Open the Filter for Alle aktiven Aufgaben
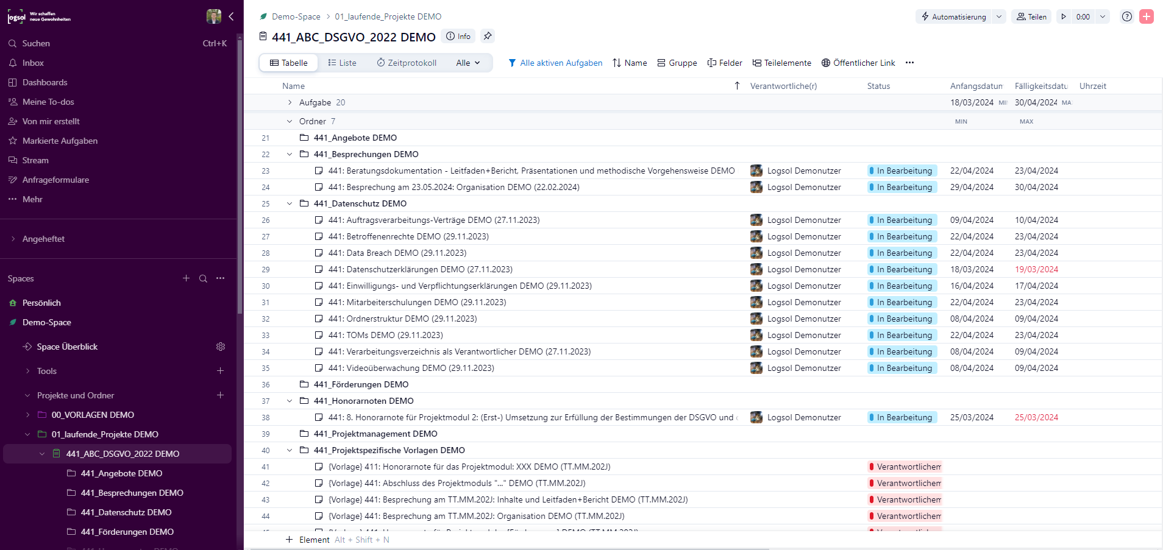The height and width of the screenshot is (550, 1163). point(555,63)
